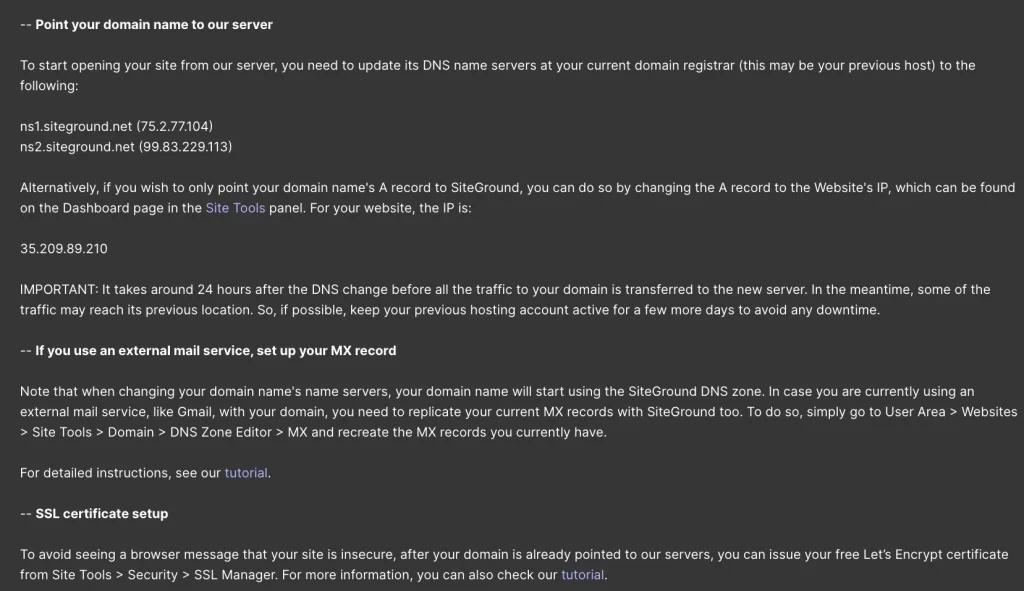Image resolution: width=1024 pixels, height=591 pixels.
Task: Open the Site Tools link
Action: 235,208
